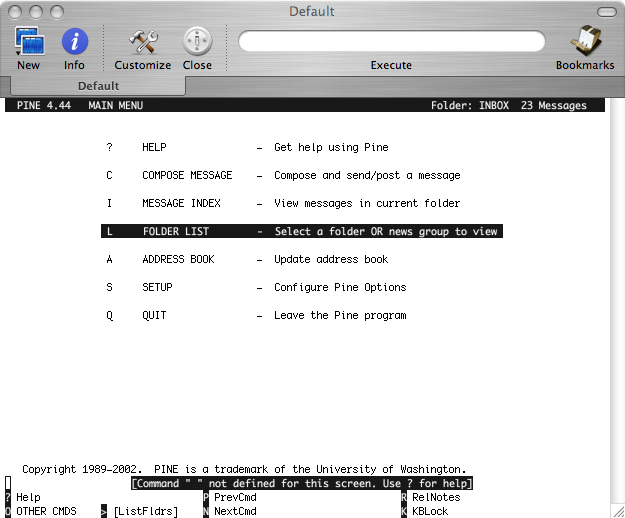Open the Info toolbar icon
The height and width of the screenshot is (518, 625).
click(x=75, y=41)
